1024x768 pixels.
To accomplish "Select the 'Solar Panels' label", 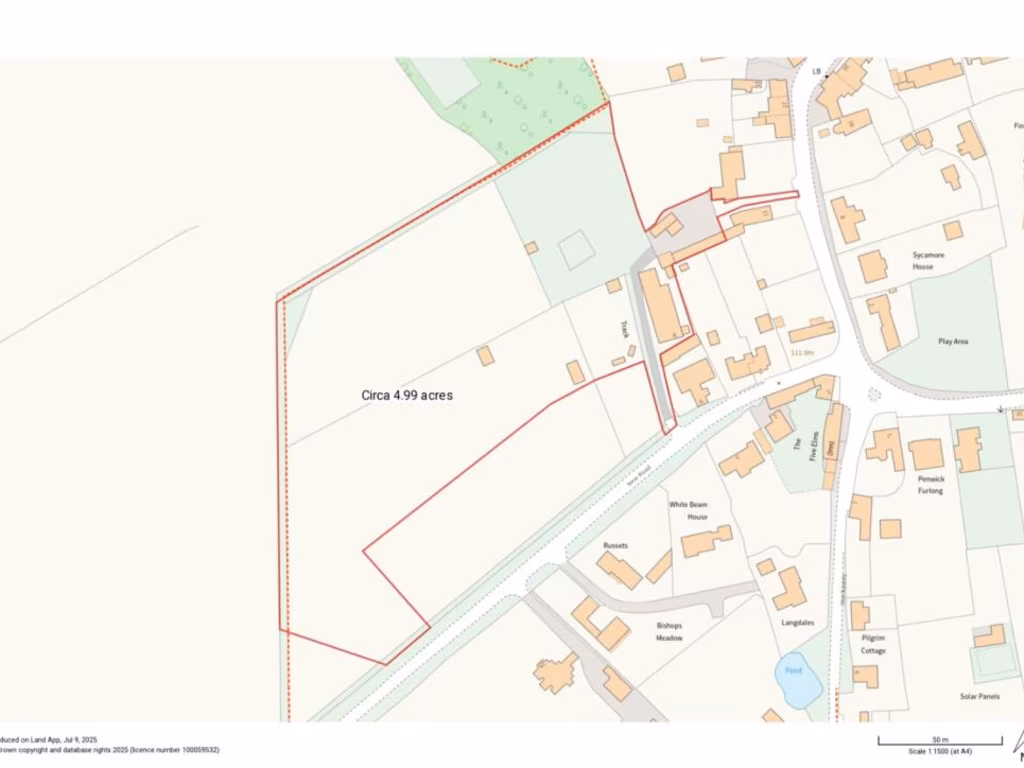I will [x=980, y=696].
